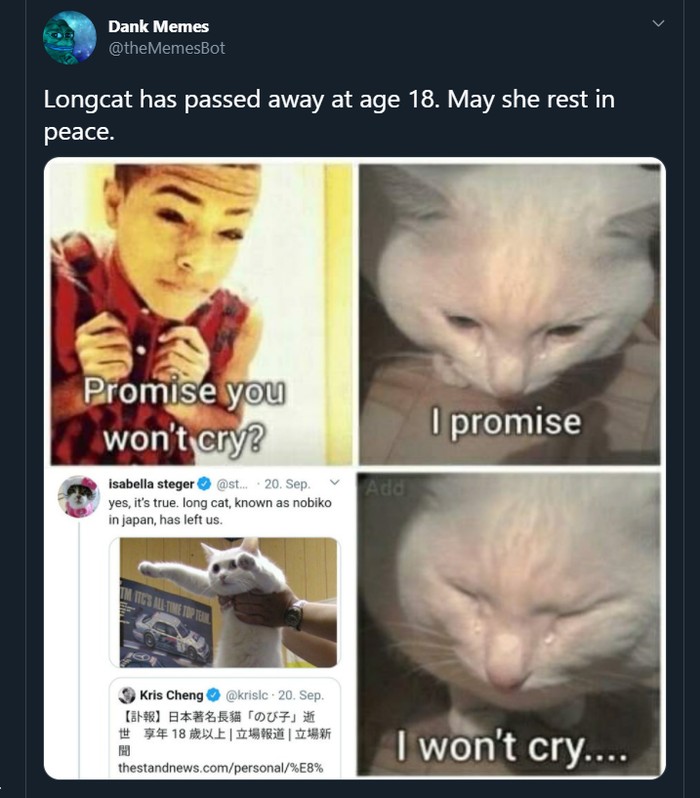Open the 'I promise' crying cat image
This screenshot has width=700, height=798.
[510, 312]
